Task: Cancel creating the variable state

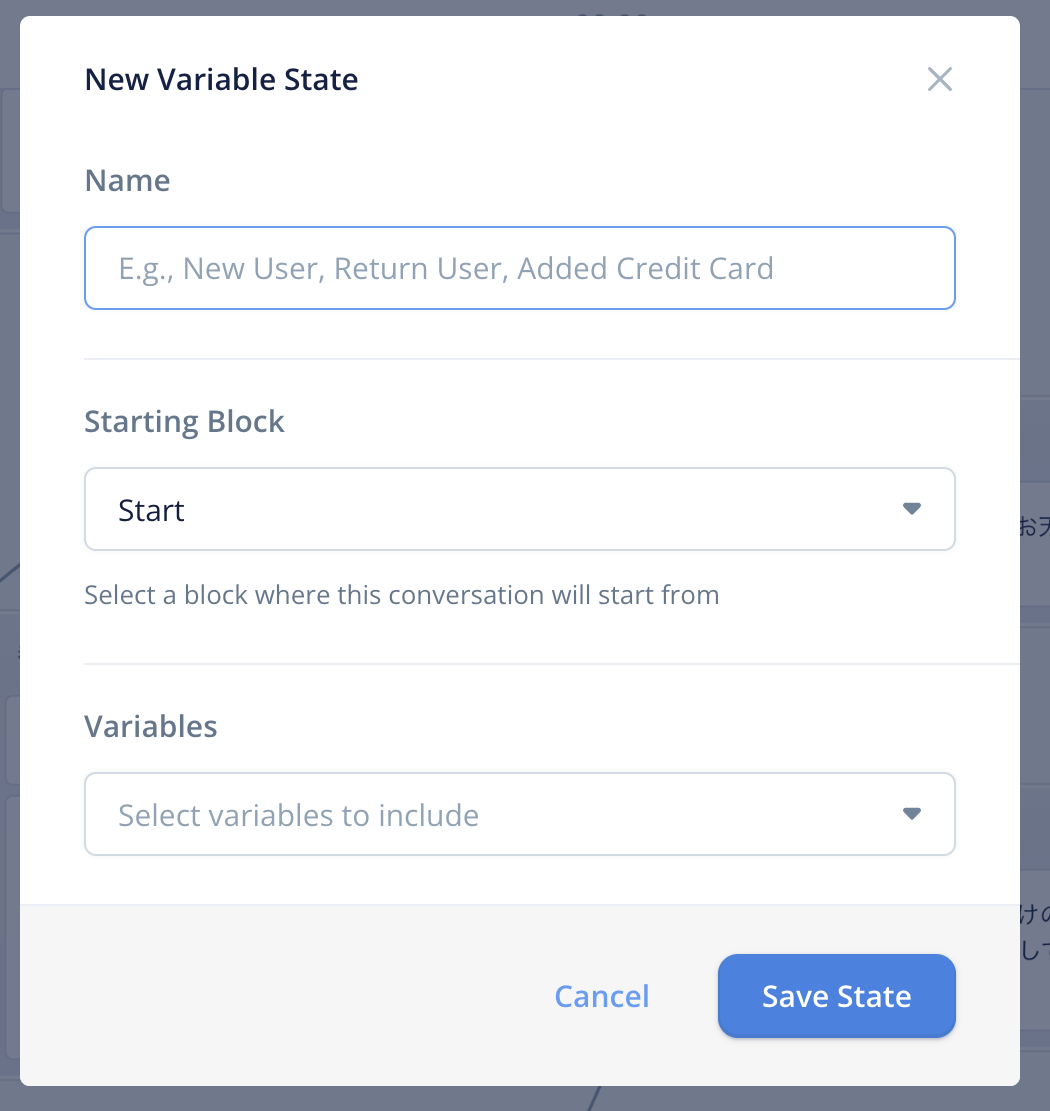Action: click(x=602, y=996)
